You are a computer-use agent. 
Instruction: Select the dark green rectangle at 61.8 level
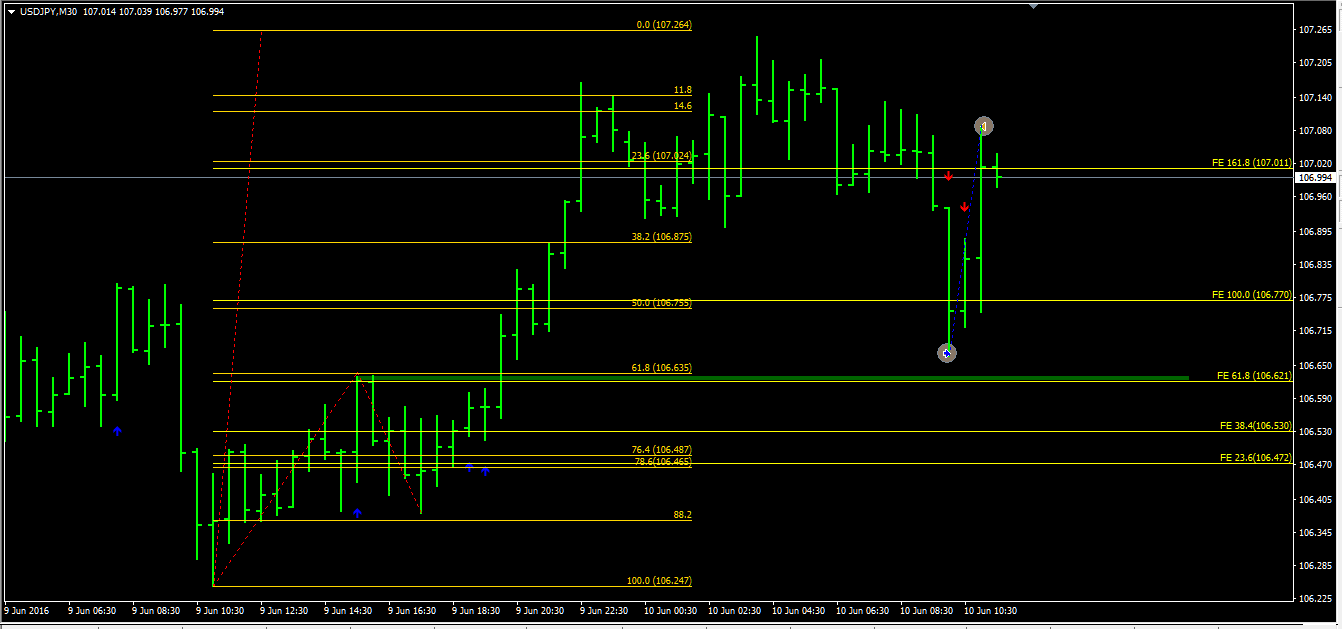point(773,378)
